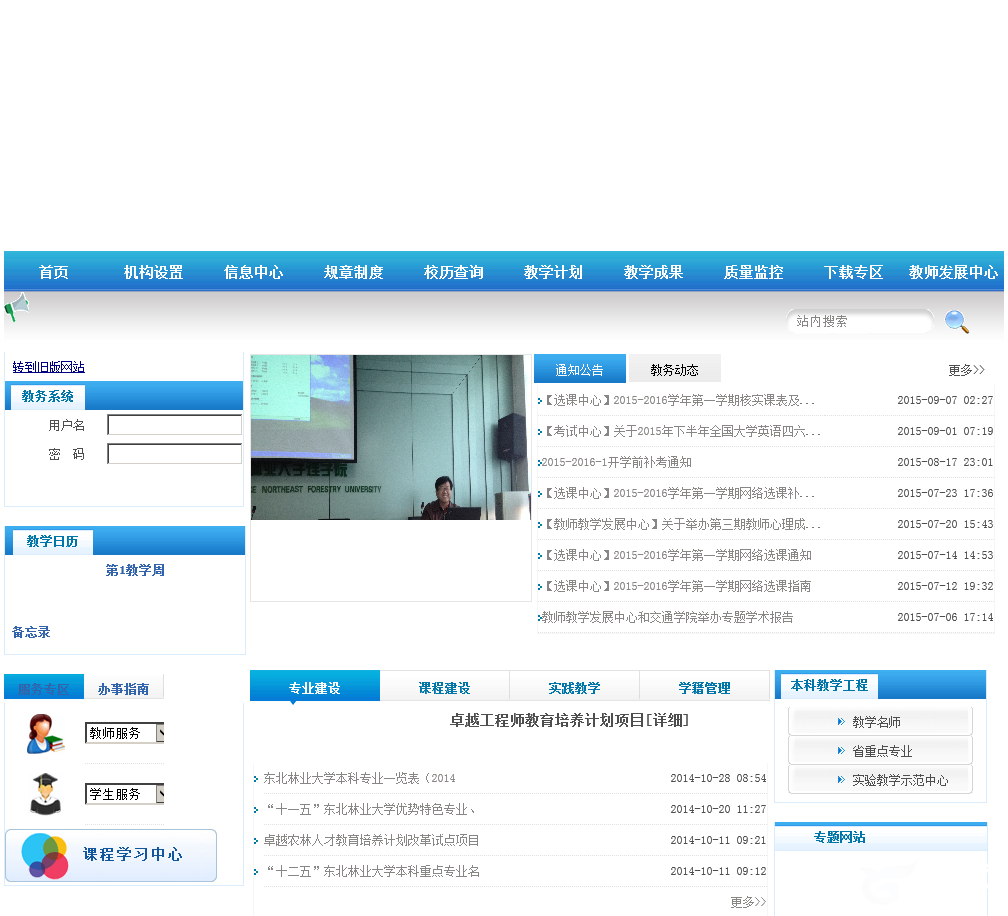Click 更多>> next to the notice list

tap(965, 369)
